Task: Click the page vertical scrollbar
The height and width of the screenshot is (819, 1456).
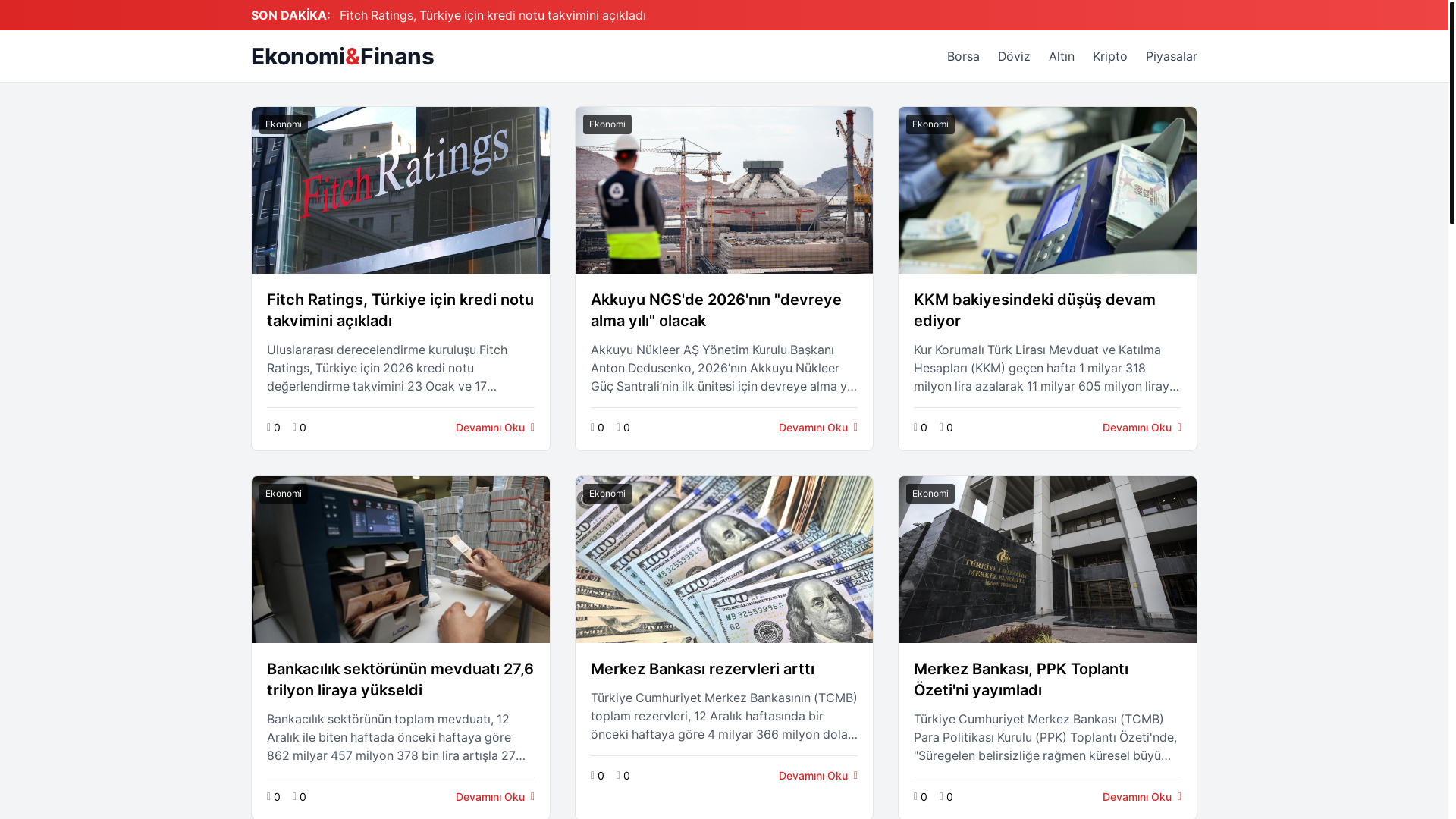Action: [x=1451, y=409]
